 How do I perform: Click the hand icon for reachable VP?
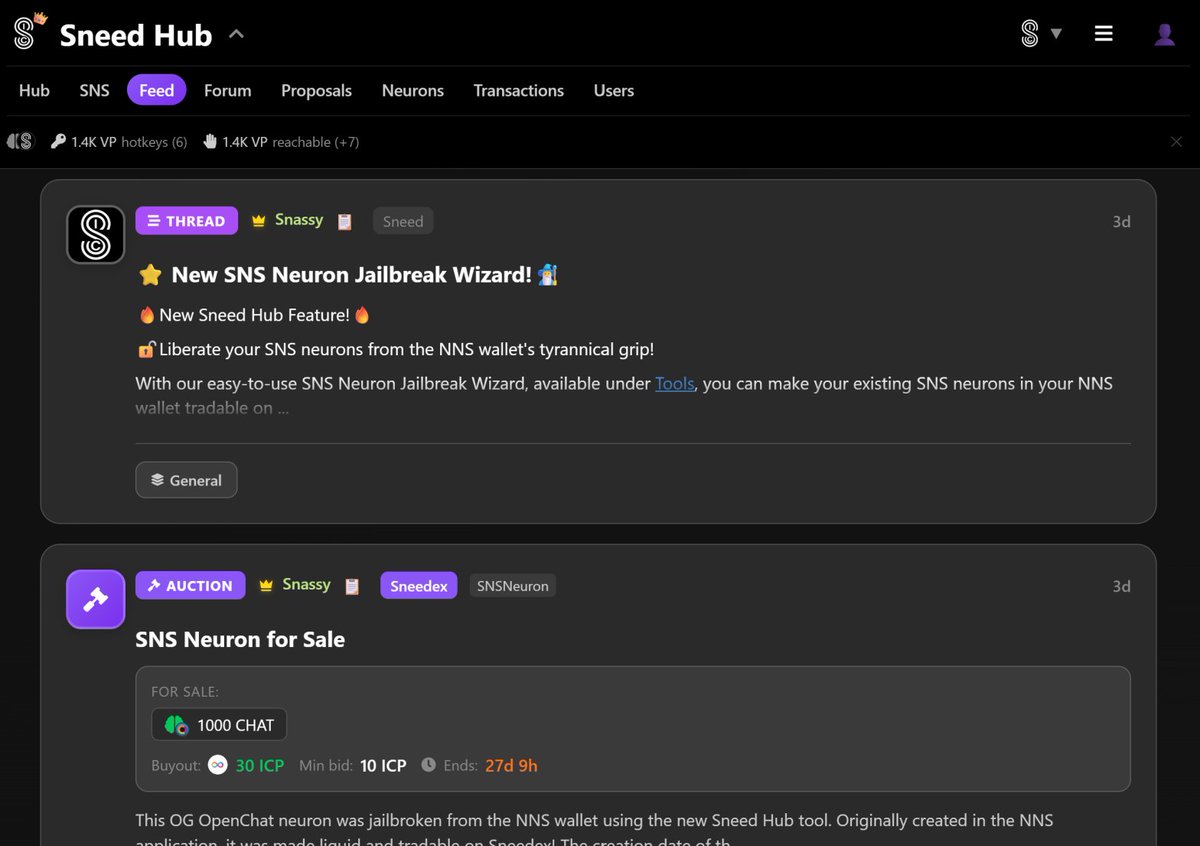pos(210,142)
